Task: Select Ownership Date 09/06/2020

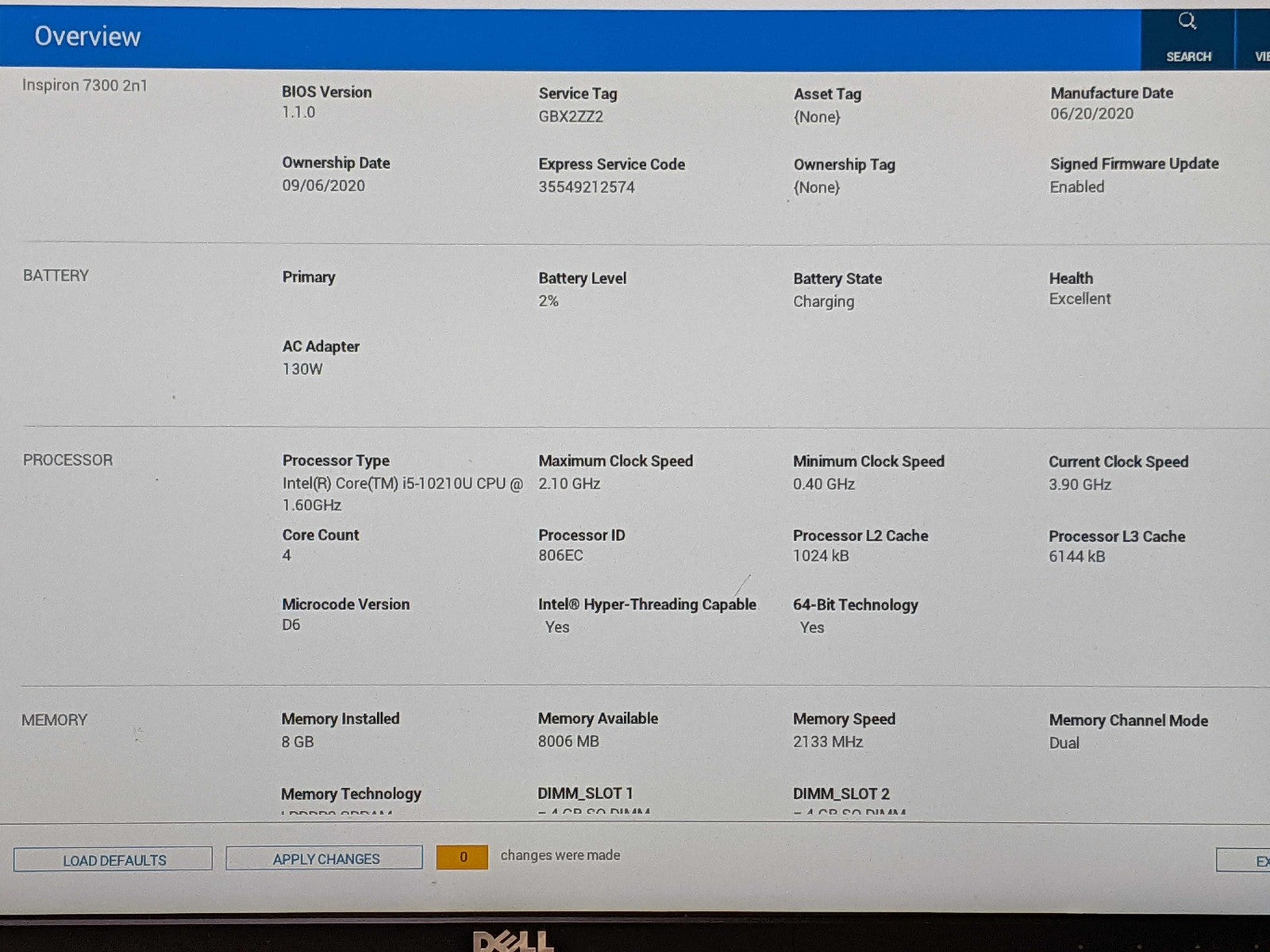Action: tap(323, 186)
